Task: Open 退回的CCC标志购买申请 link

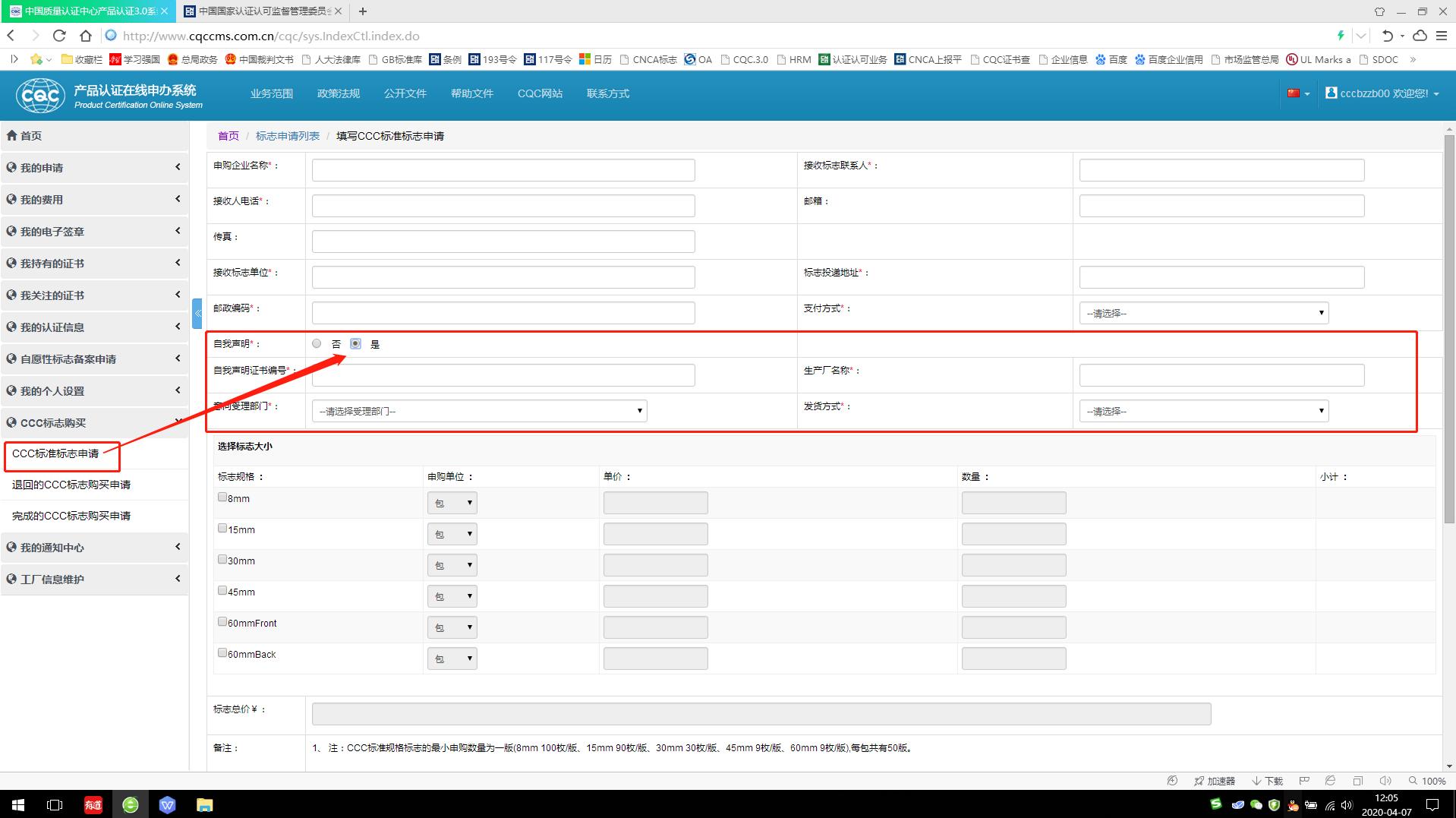Action: click(71, 485)
